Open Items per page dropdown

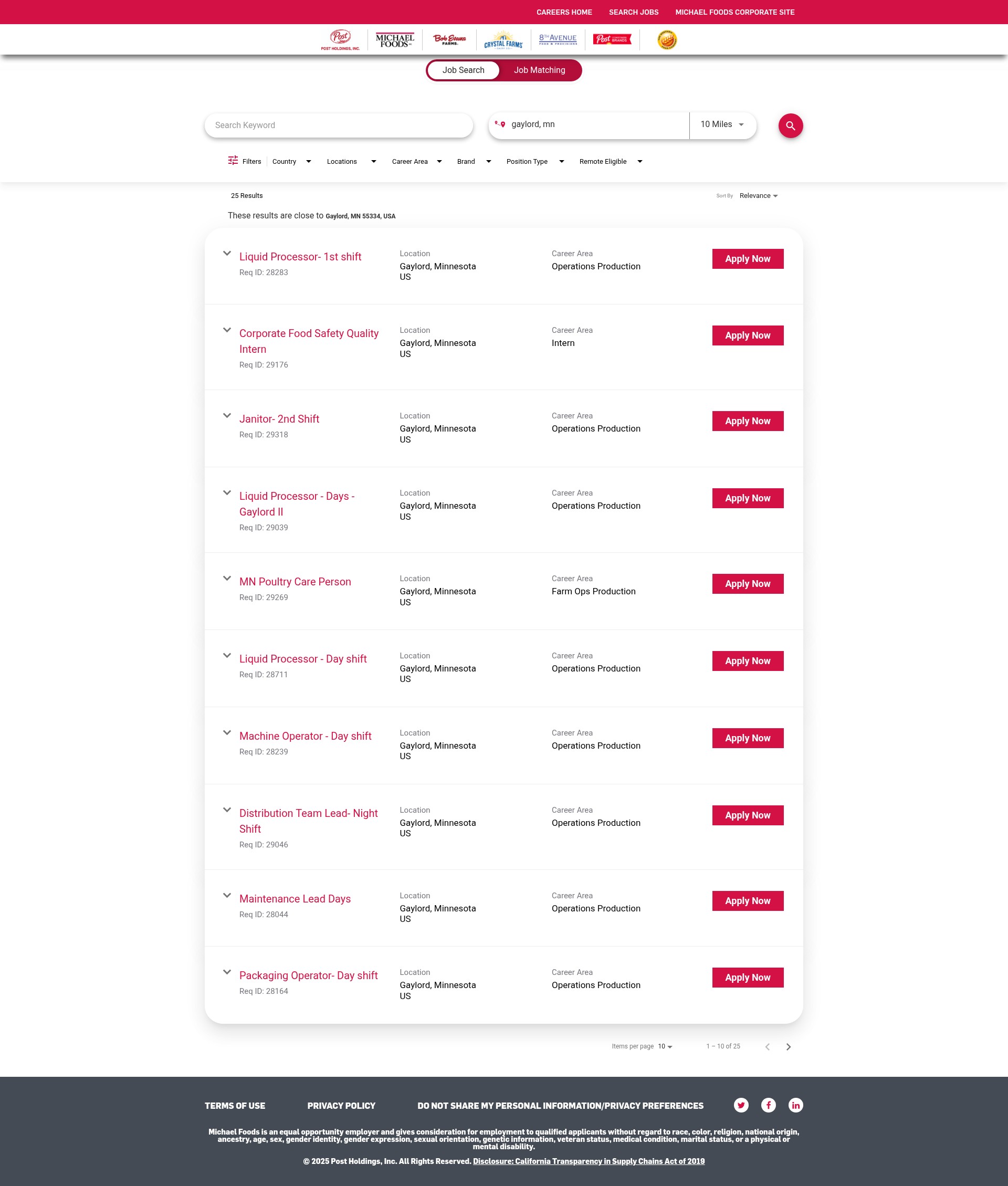click(x=665, y=1046)
